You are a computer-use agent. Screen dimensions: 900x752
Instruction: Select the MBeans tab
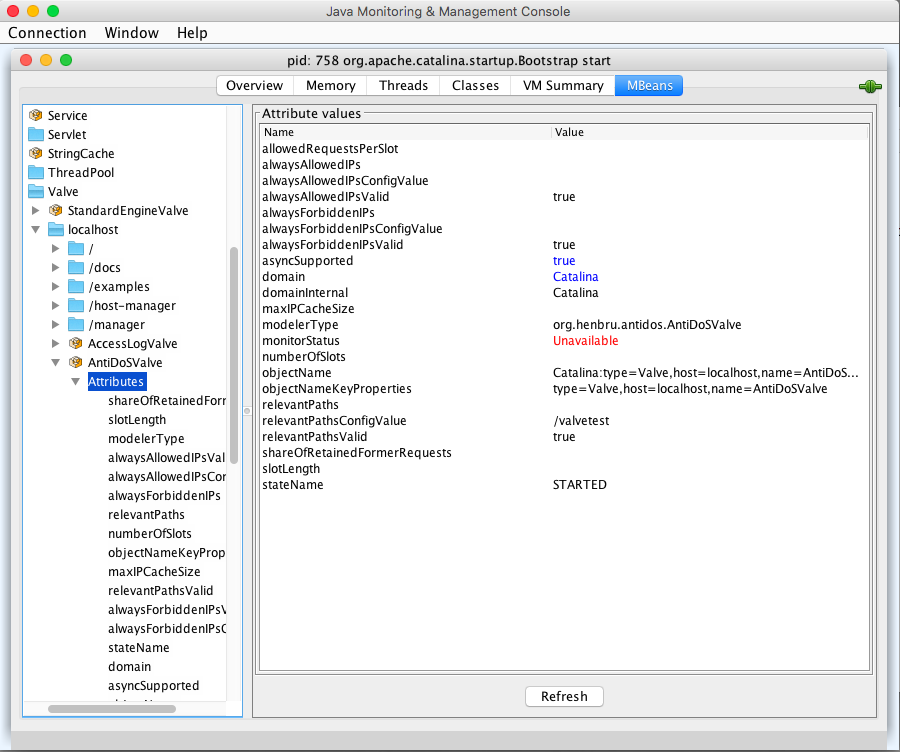[x=649, y=86]
